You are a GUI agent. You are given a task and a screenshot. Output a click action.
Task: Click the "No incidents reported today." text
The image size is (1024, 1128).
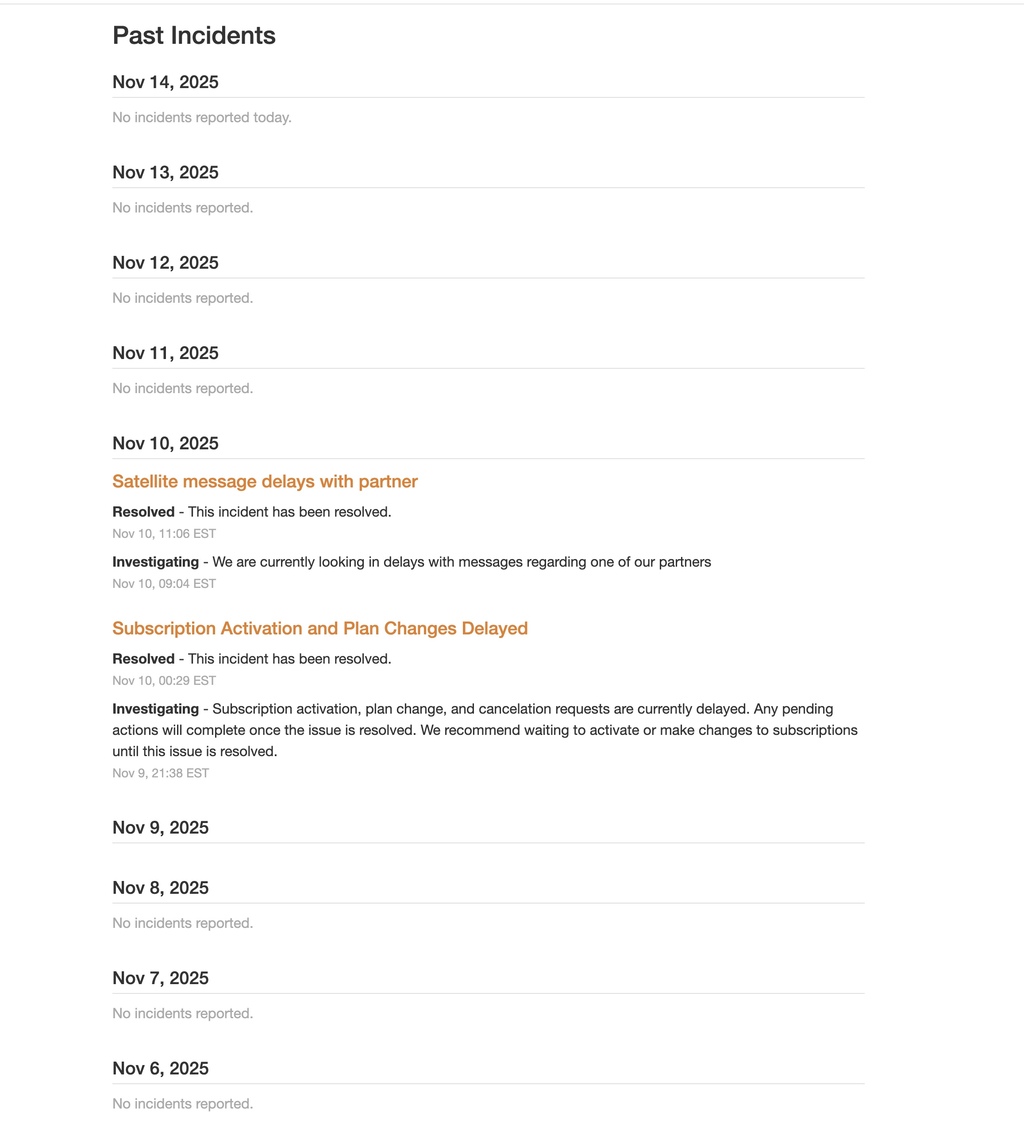202,118
